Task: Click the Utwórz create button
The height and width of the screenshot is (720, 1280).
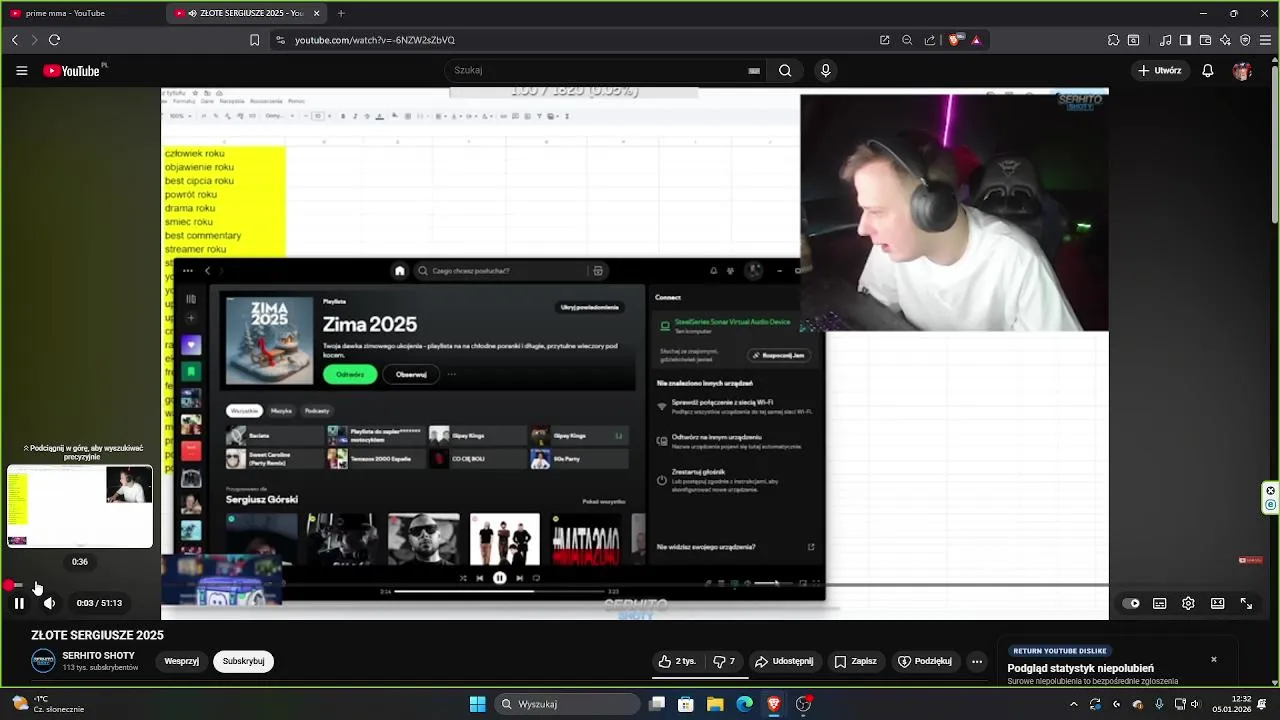Action: (1159, 71)
